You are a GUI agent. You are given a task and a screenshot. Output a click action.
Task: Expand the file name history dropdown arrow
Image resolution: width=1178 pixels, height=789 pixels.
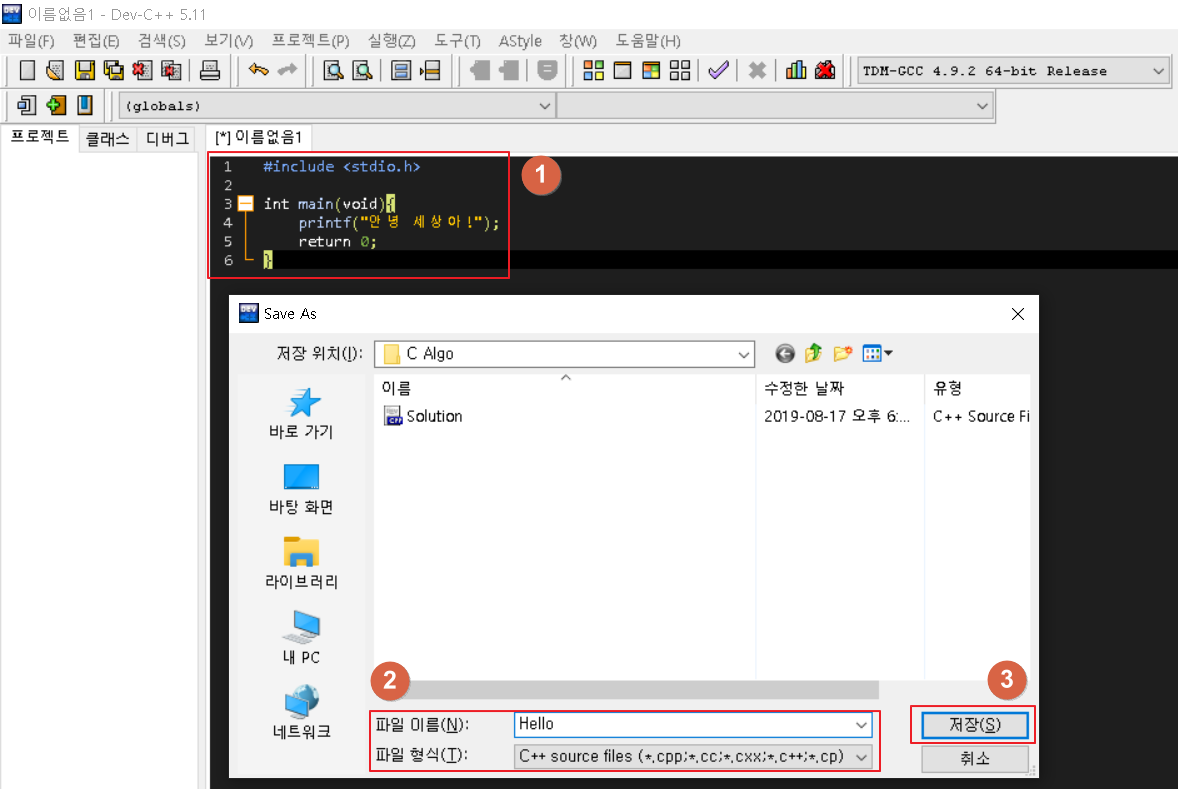point(861,725)
